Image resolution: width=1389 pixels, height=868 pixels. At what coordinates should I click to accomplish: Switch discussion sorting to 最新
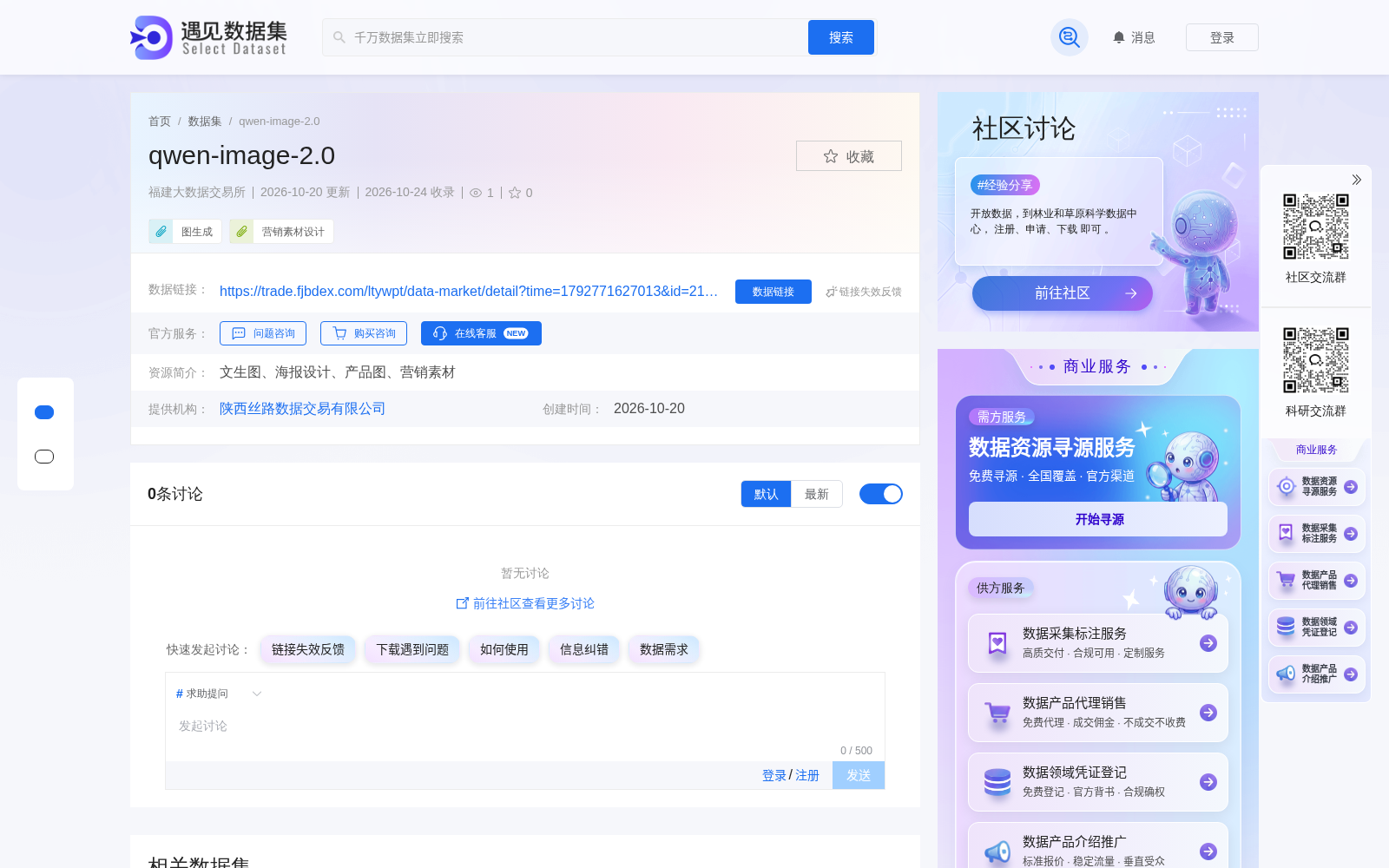click(x=817, y=494)
